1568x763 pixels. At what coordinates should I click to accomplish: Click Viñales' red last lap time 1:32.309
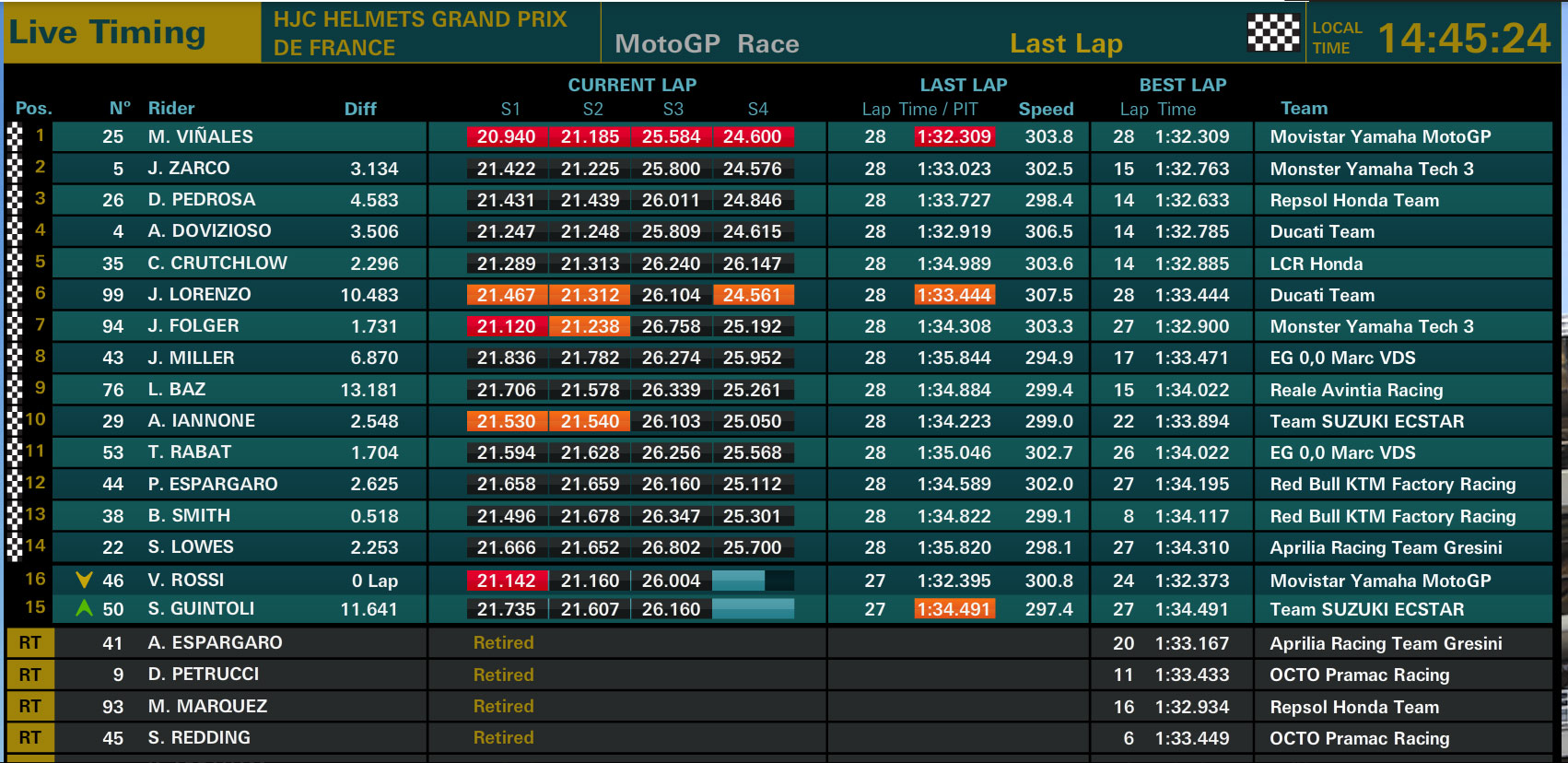point(954,136)
